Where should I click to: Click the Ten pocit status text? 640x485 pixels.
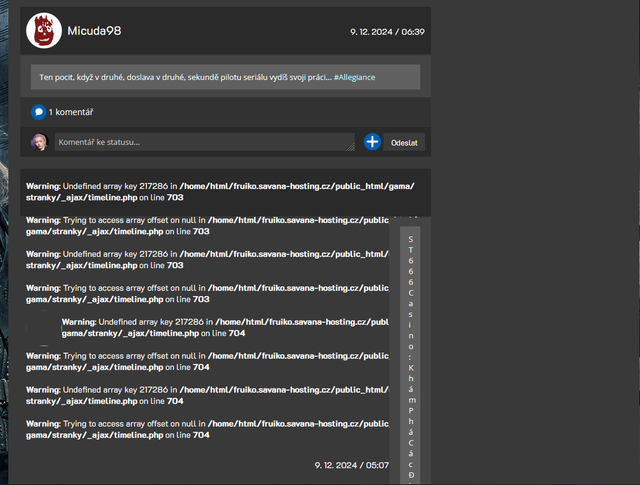click(x=185, y=77)
